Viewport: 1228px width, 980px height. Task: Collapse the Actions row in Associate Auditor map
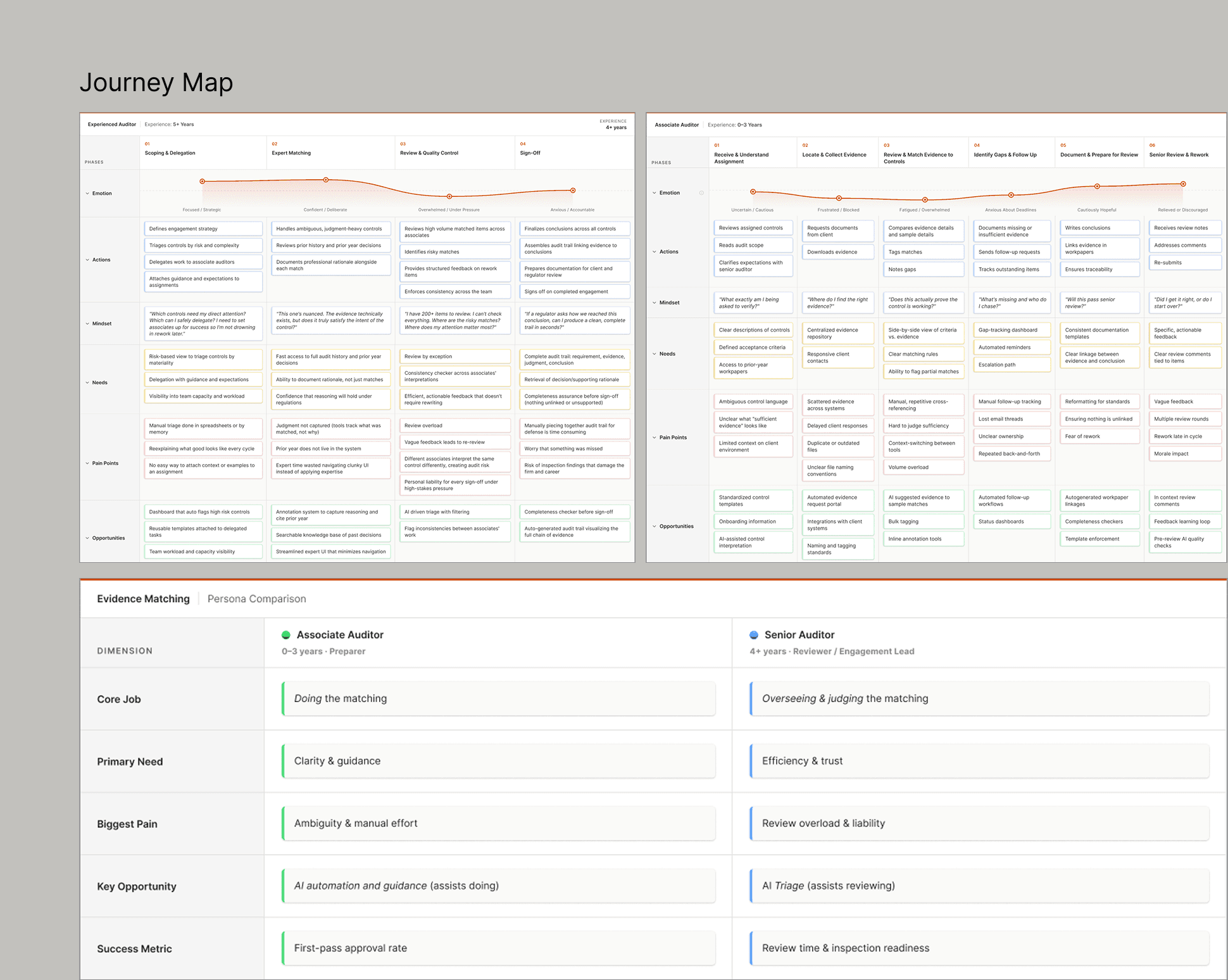click(x=655, y=252)
